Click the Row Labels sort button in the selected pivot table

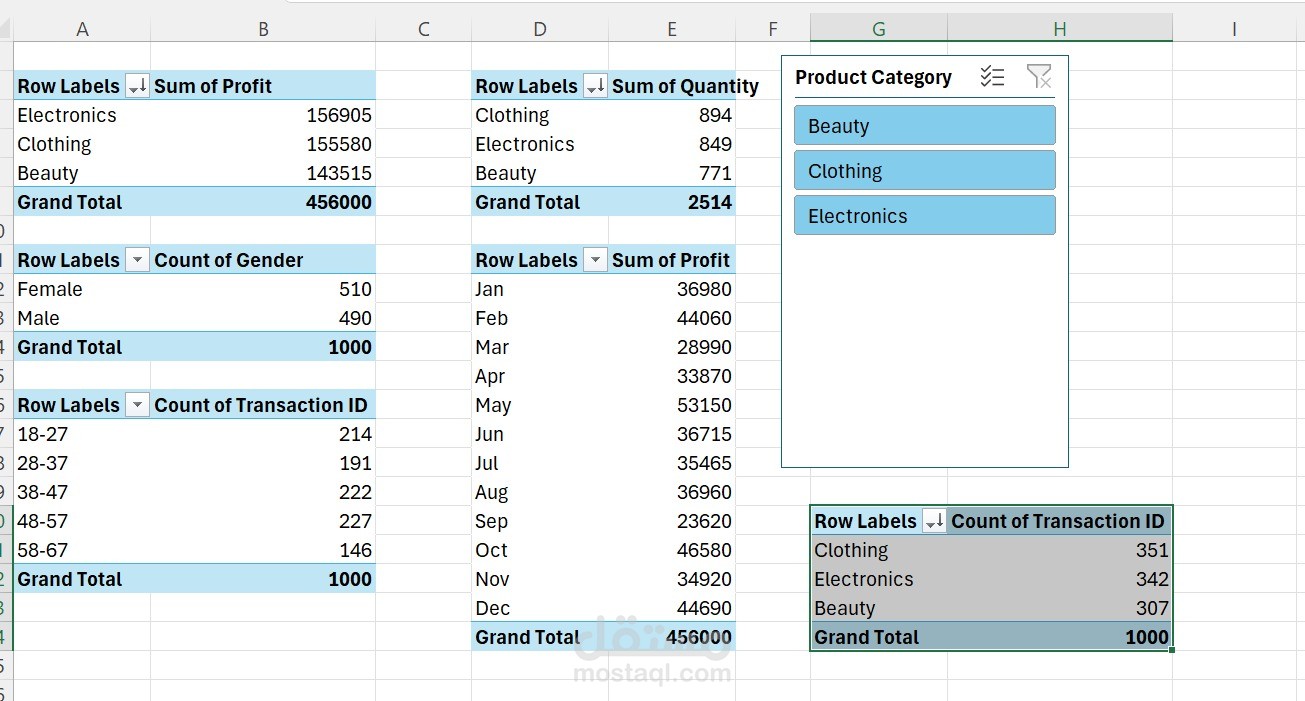tap(934, 521)
